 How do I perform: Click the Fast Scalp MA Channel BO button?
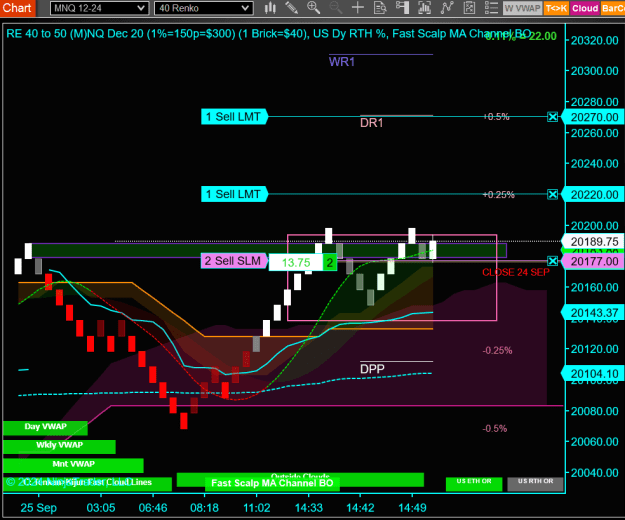tap(272, 483)
